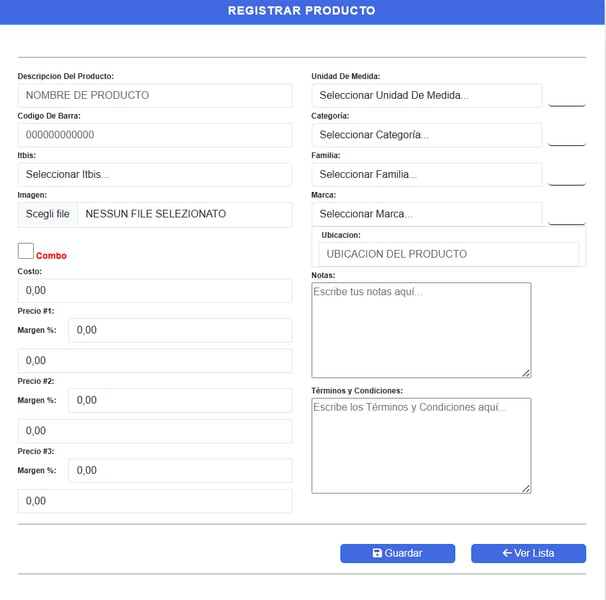Click the Margen % field under Precio #2
The width and height of the screenshot is (606, 600).
(x=180, y=400)
